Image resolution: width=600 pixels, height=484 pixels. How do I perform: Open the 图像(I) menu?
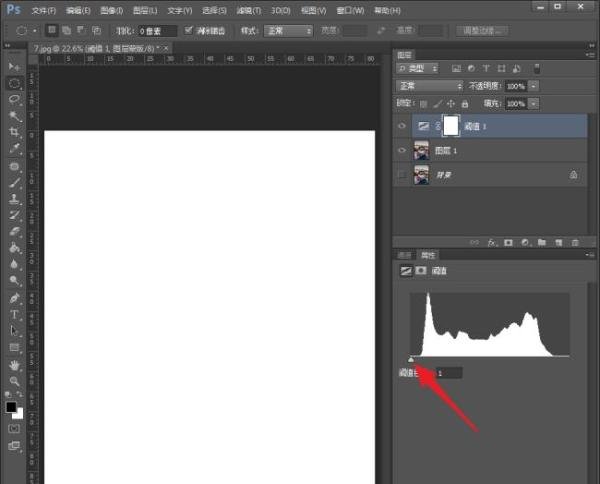point(111,10)
